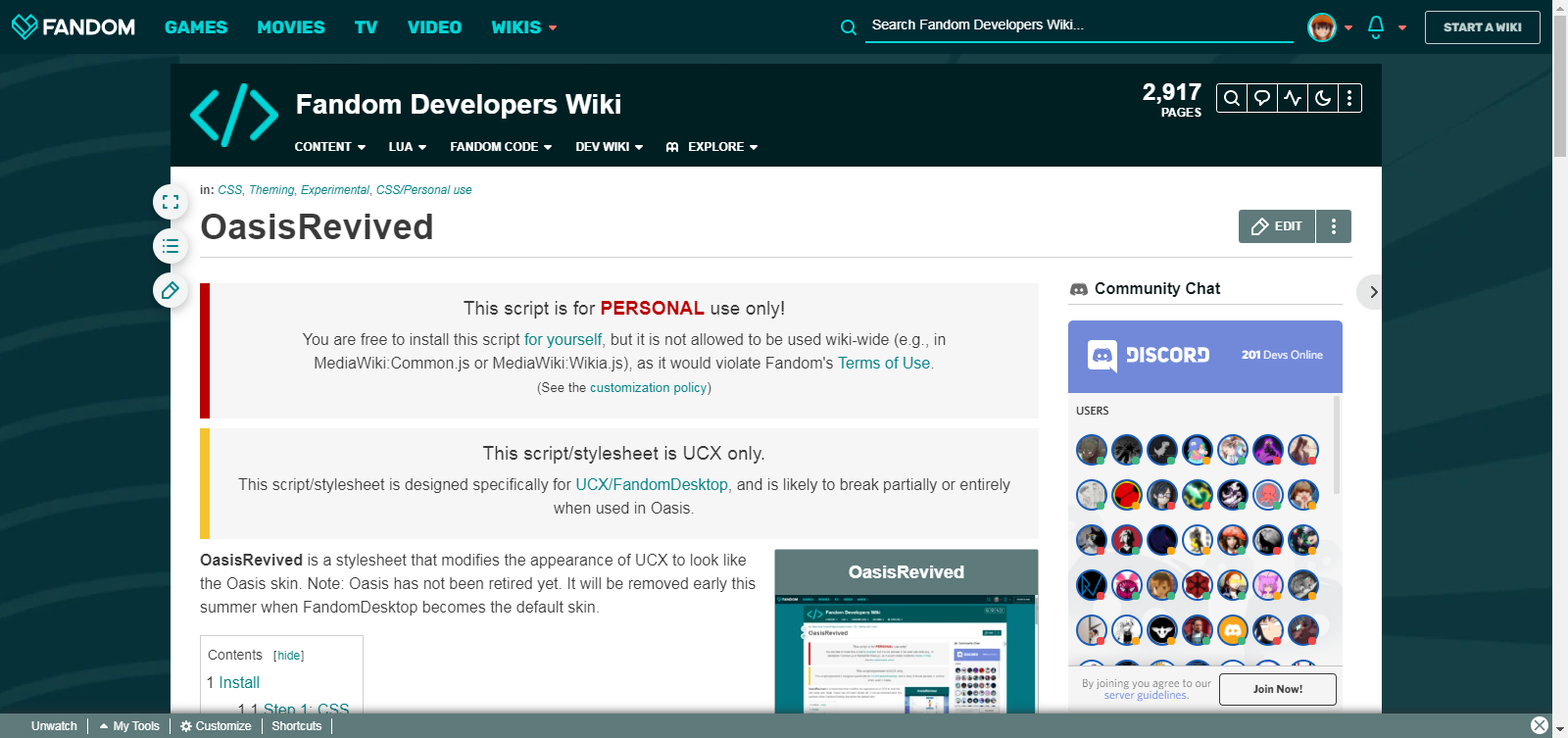Screen dimensions: 1568x738
Task: Expand the My Tools menu
Action: 129,726
